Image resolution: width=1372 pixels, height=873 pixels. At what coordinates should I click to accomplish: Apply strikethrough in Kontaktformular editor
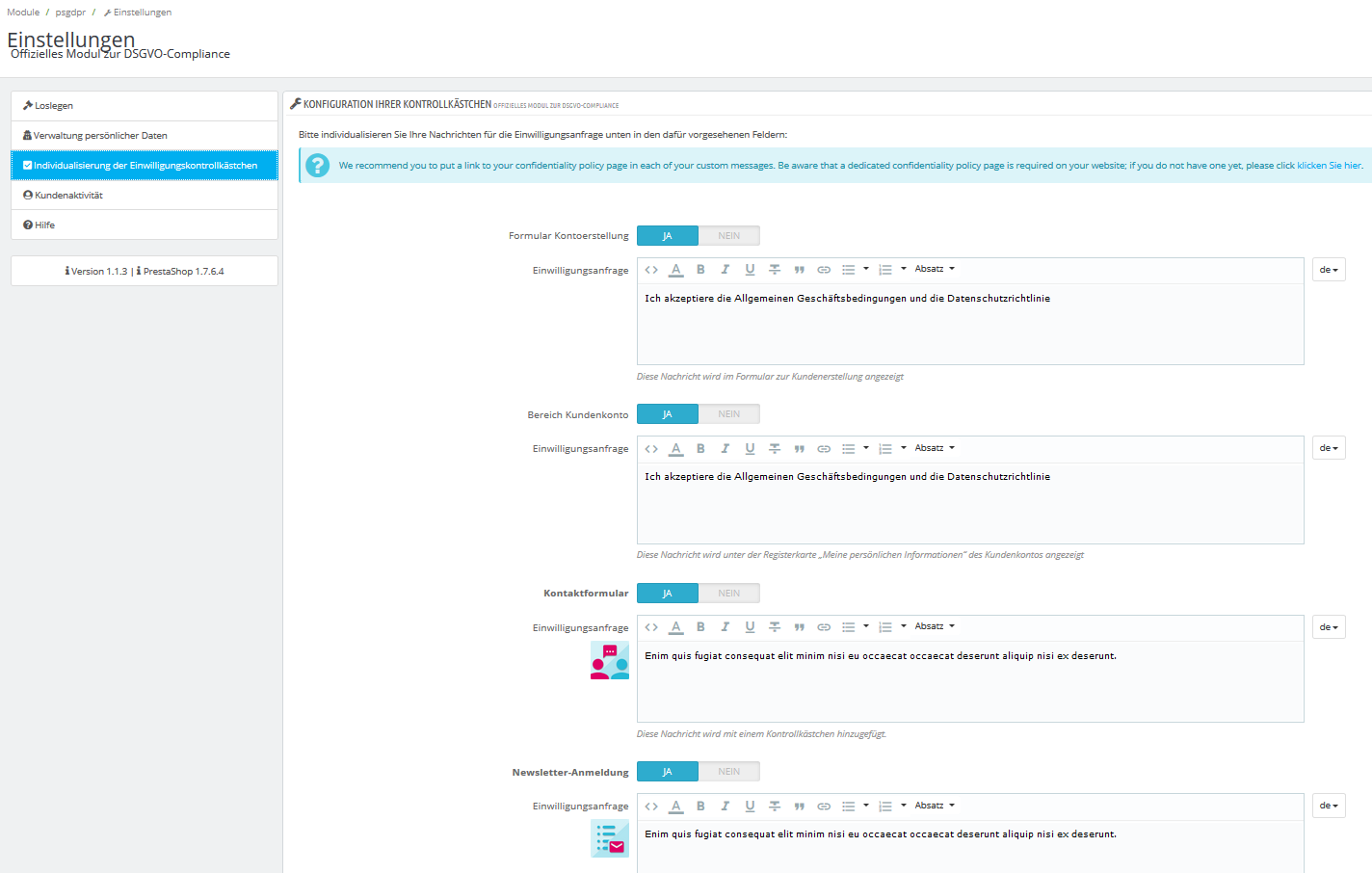pos(775,627)
